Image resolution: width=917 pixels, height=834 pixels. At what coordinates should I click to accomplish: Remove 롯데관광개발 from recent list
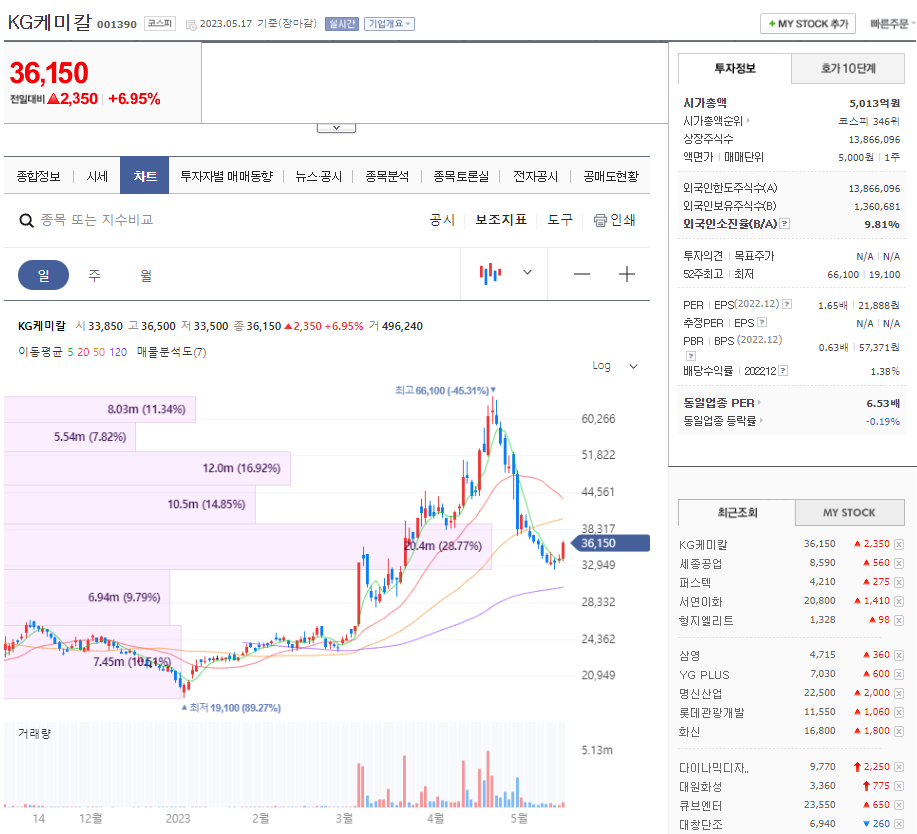pos(899,712)
